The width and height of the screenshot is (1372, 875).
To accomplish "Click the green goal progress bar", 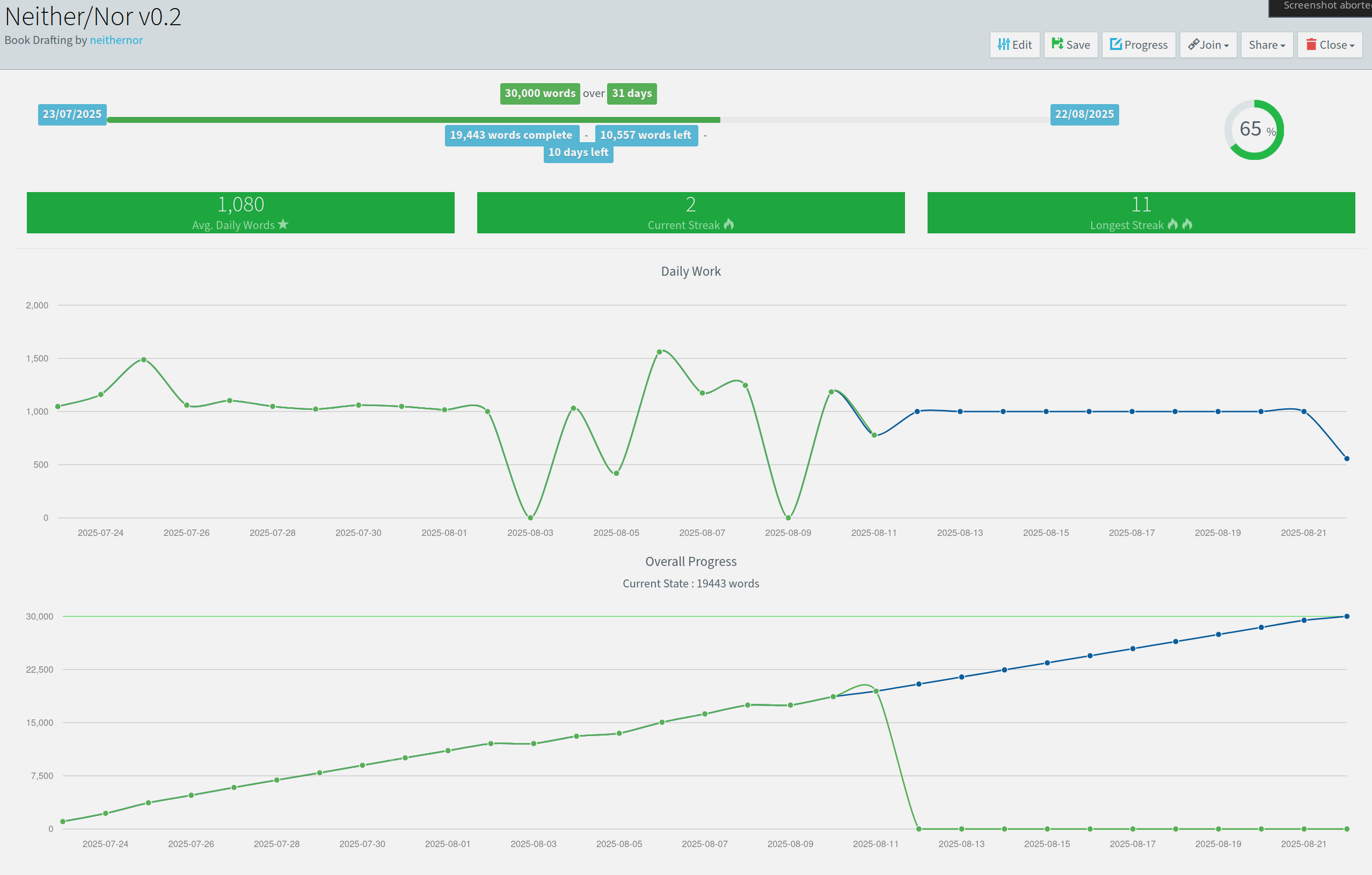I will point(413,120).
